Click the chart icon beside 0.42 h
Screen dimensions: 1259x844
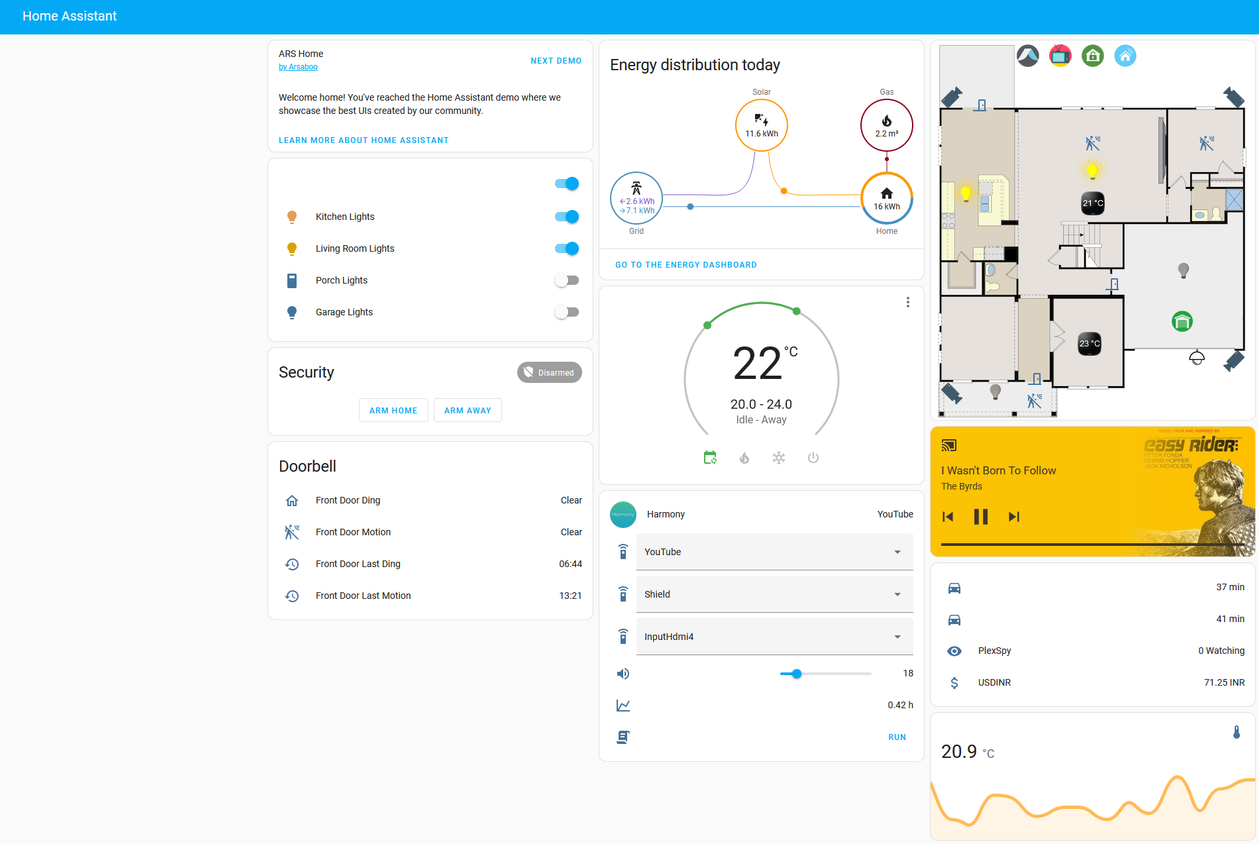[x=623, y=706]
